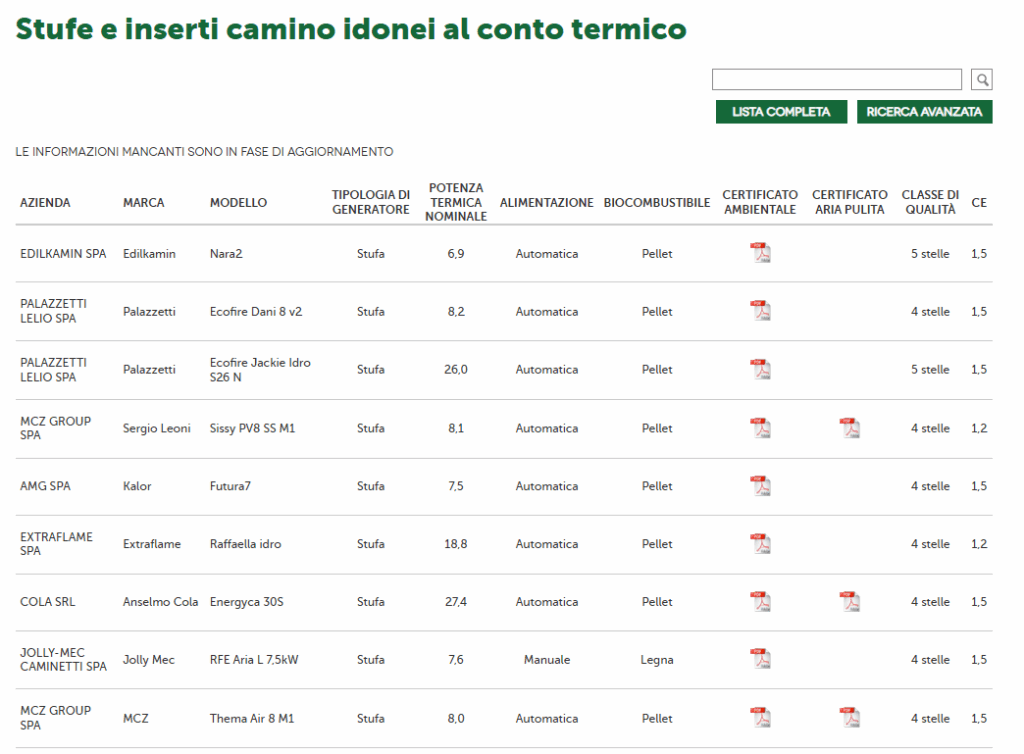
Task: Click the Legna biocombustibile value
Action: pyautogui.click(x=657, y=659)
